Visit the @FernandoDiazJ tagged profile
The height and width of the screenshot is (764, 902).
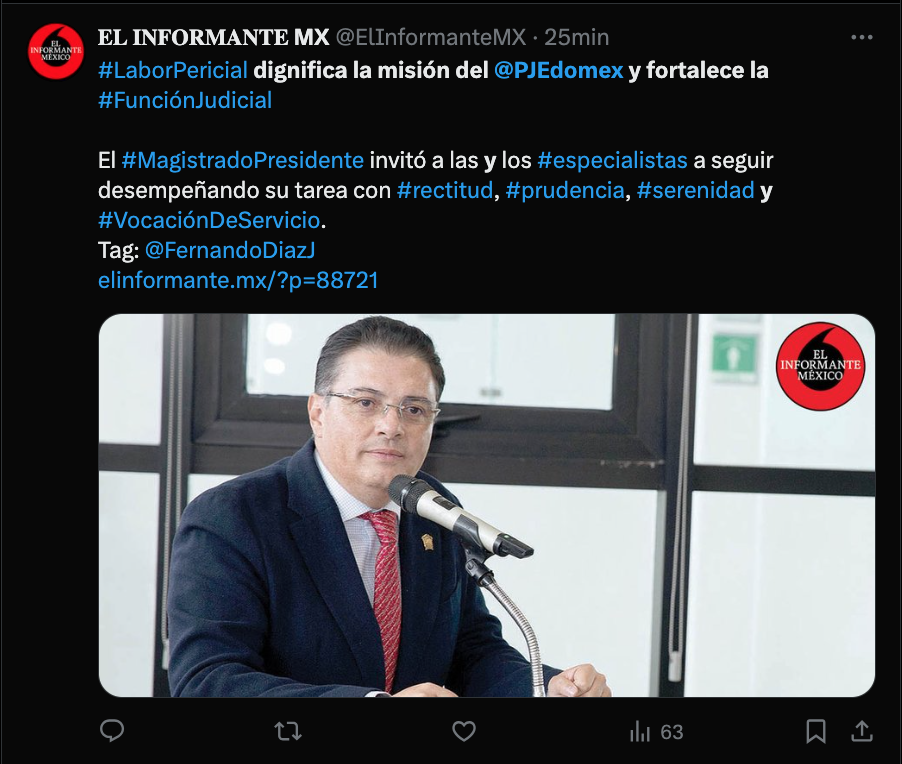tap(230, 250)
